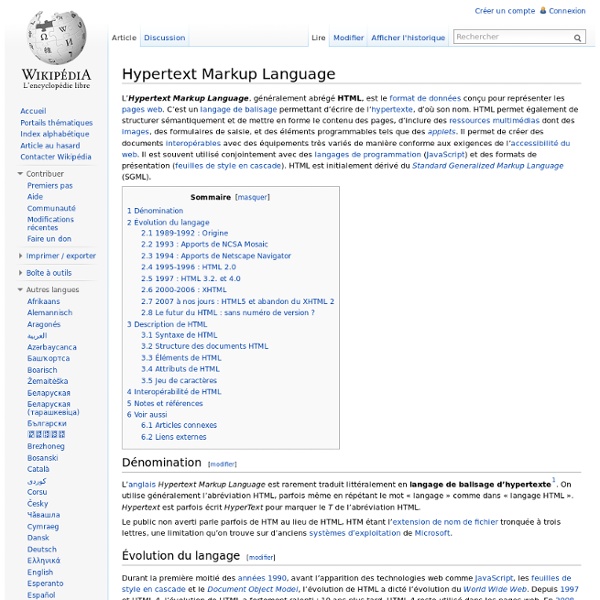The width and height of the screenshot is (600, 600).
Task: Open 3.5 Jeu de caractères entry
Action: click(x=179, y=380)
